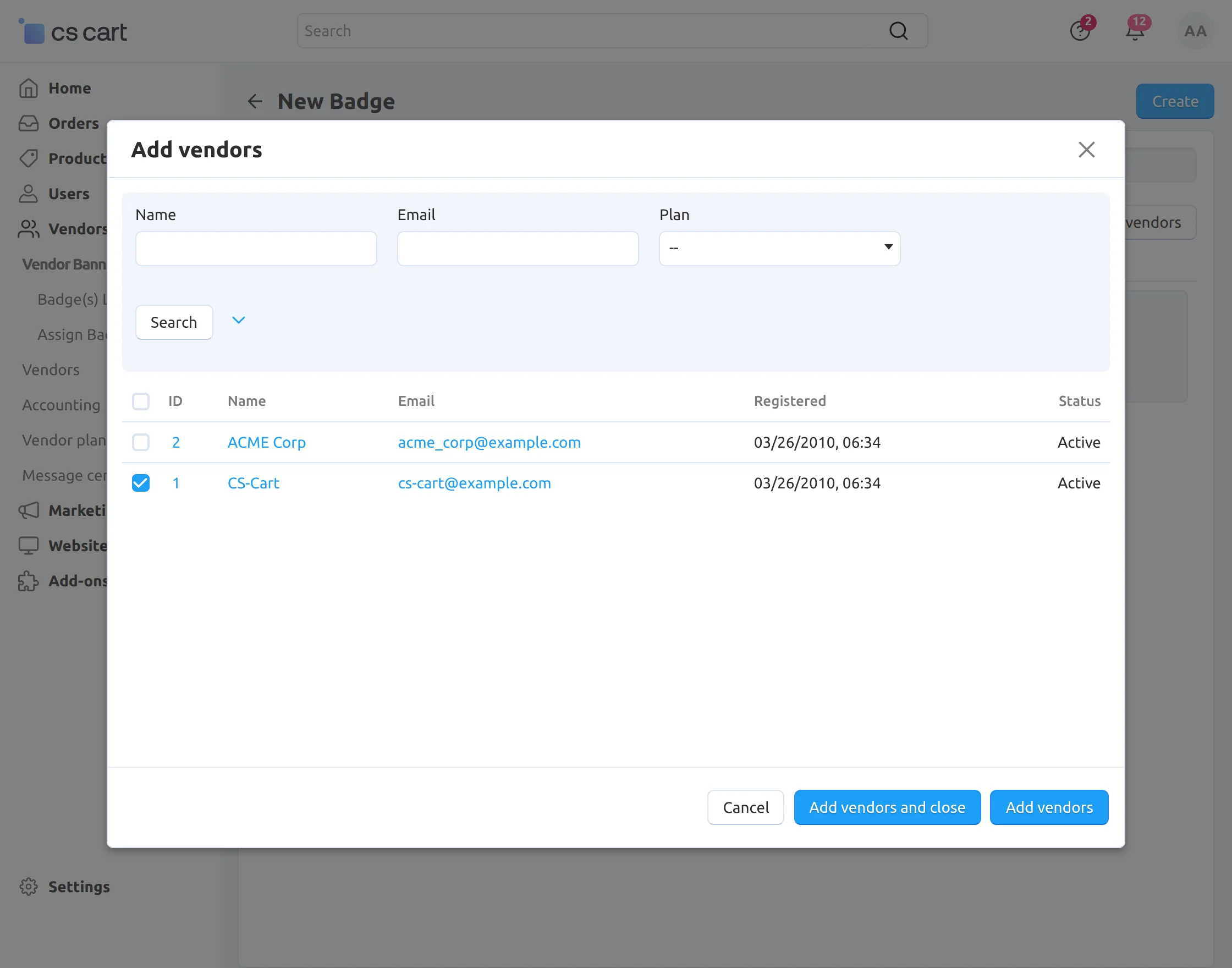Open the acme_corp@example.com email link

pos(489,442)
